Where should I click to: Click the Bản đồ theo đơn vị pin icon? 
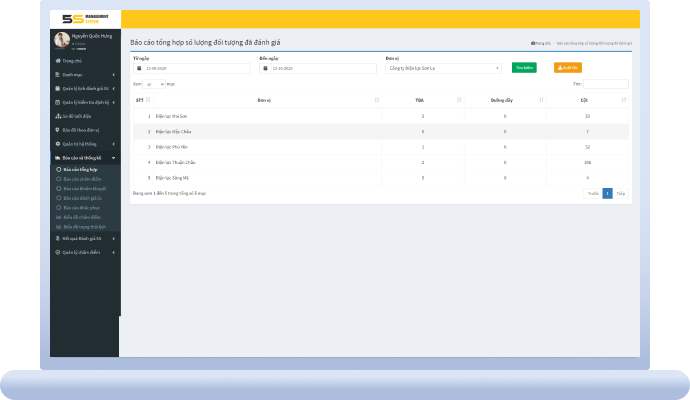tap(57, 129)
